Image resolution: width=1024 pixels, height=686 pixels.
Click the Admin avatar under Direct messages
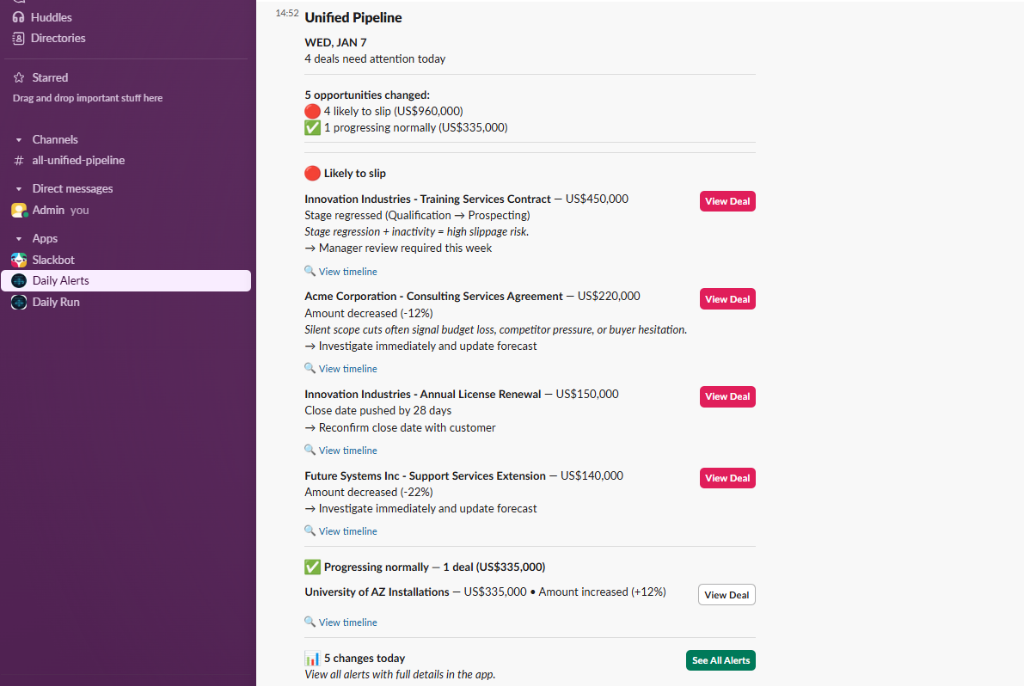click(18, 210)
